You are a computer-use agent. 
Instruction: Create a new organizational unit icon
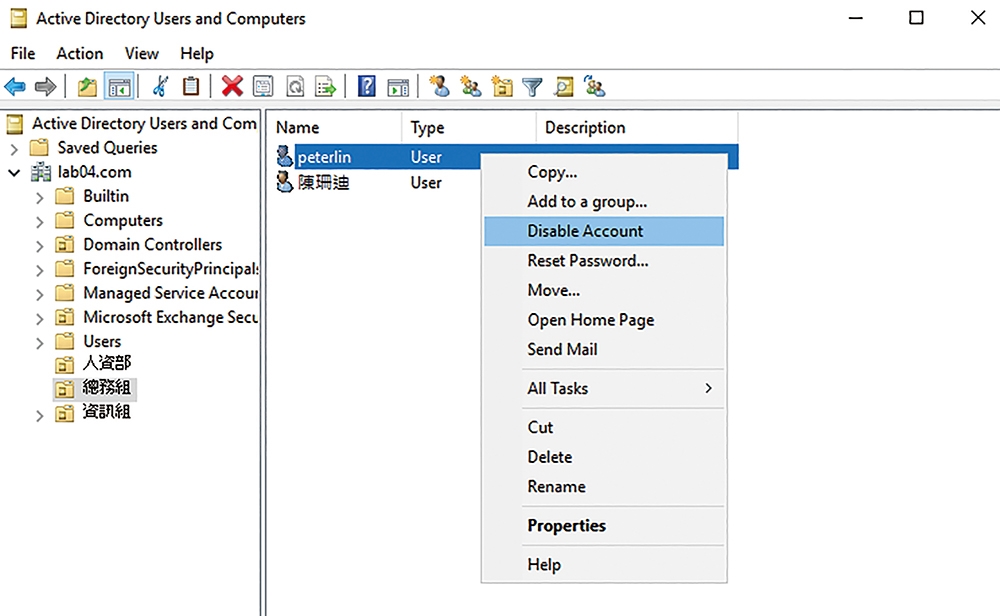502,86
